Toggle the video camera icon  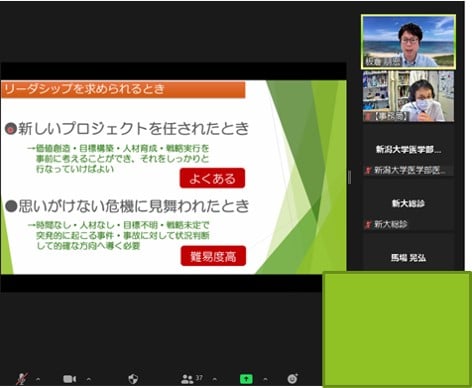pyautogui.click(x=70, y=379)
